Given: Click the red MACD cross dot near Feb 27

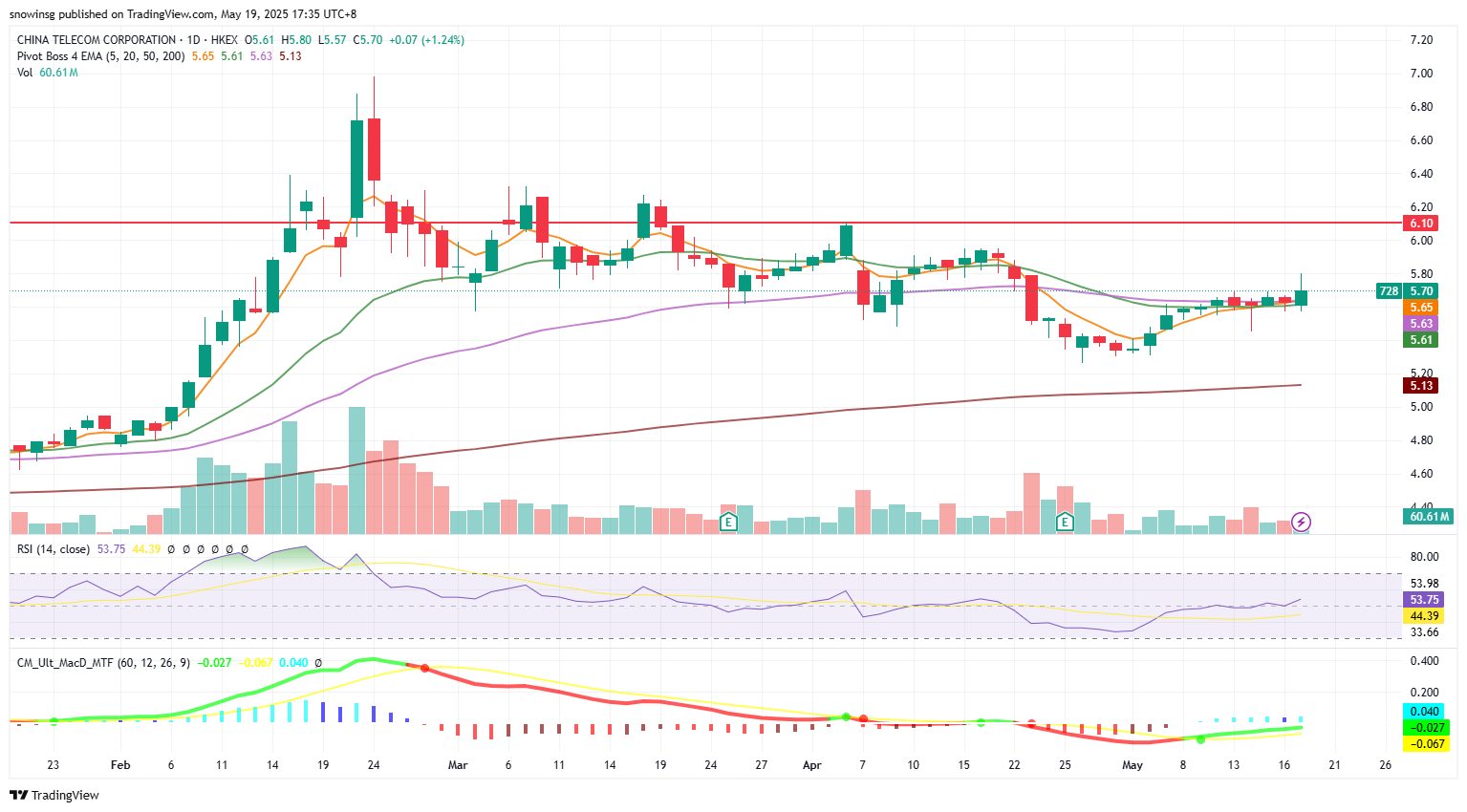Looking at the screenshot, I should pyautogui.click(x=424, y=668).
